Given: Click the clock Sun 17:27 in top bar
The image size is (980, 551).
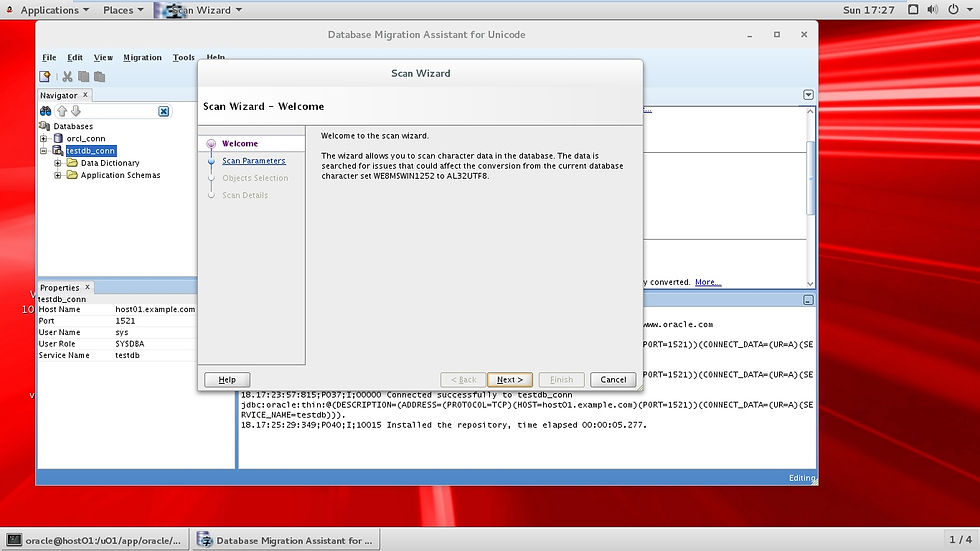Looking at the screenshot, I should [868, 10].
